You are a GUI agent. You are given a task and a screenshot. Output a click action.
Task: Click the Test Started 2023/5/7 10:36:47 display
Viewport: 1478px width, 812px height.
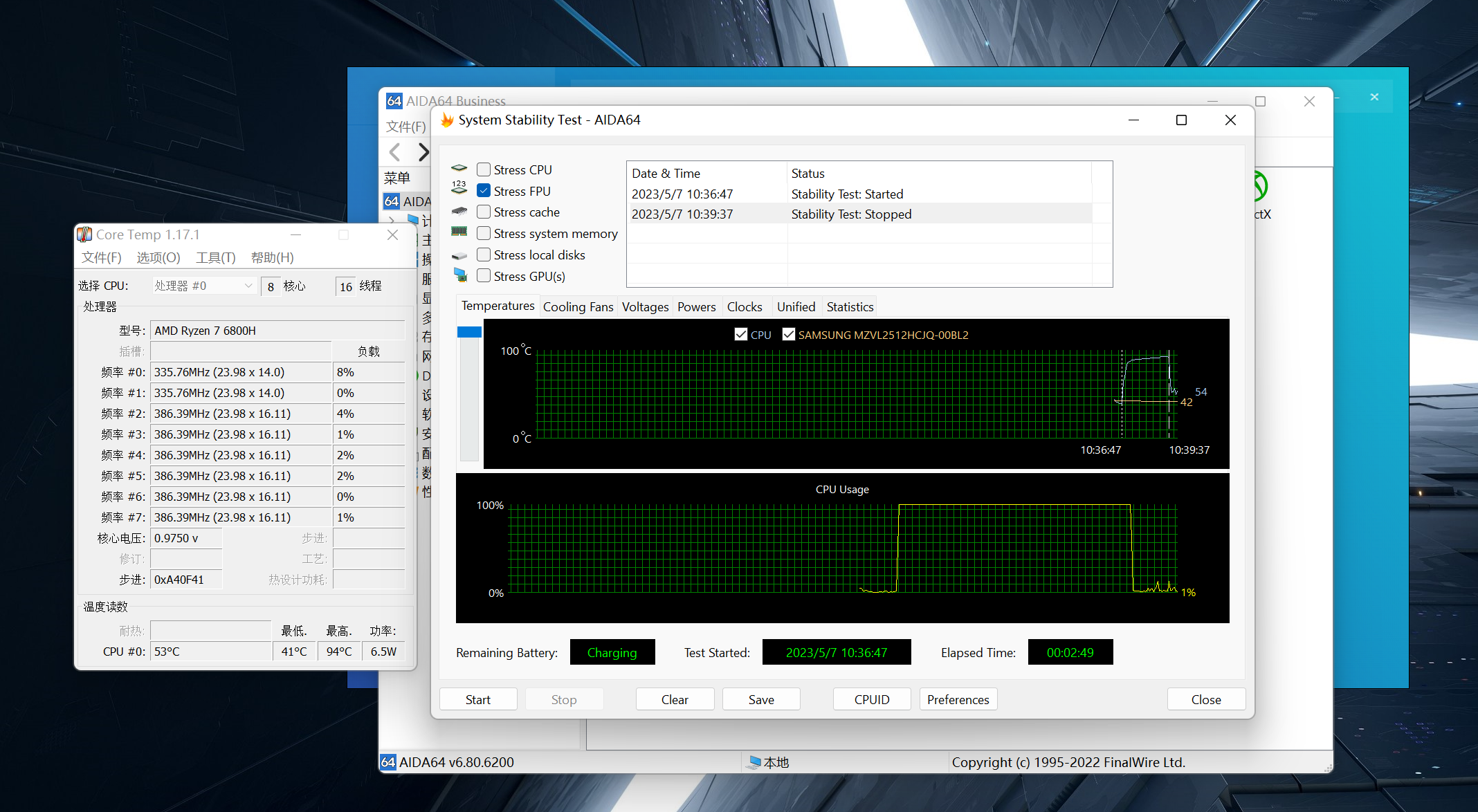click(836, 652)
